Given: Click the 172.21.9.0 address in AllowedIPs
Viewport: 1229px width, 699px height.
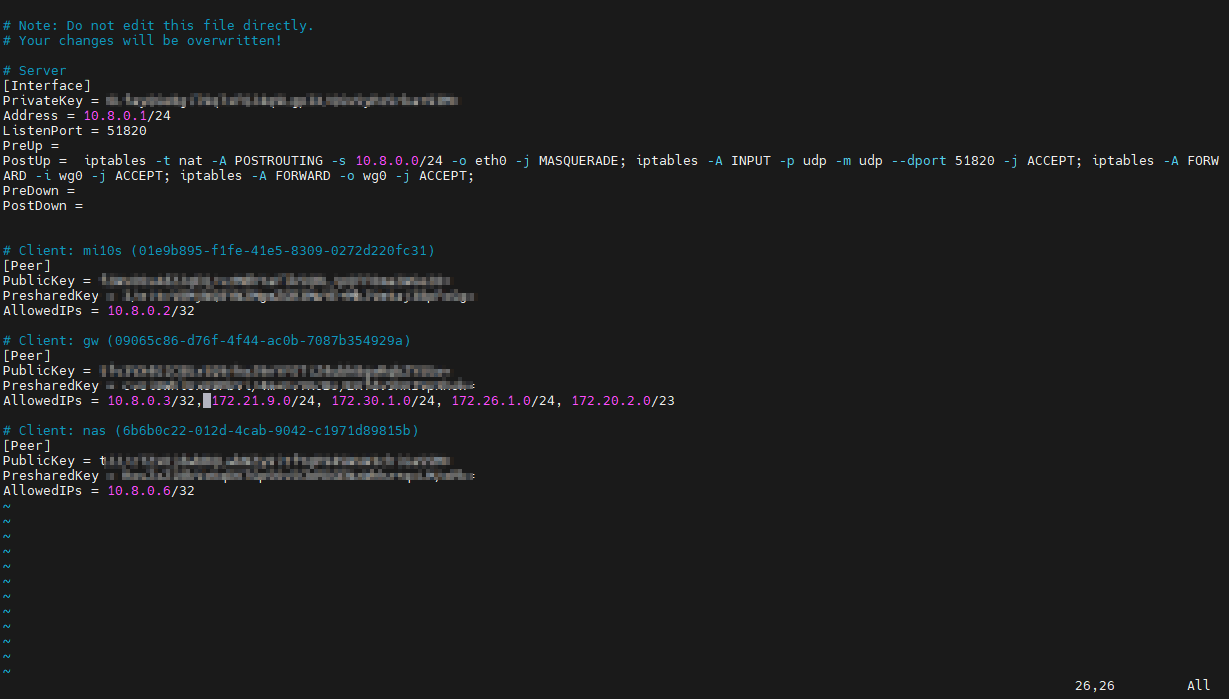Looking at the screenshot, I should pyautogui.click(x=251, y=401).
